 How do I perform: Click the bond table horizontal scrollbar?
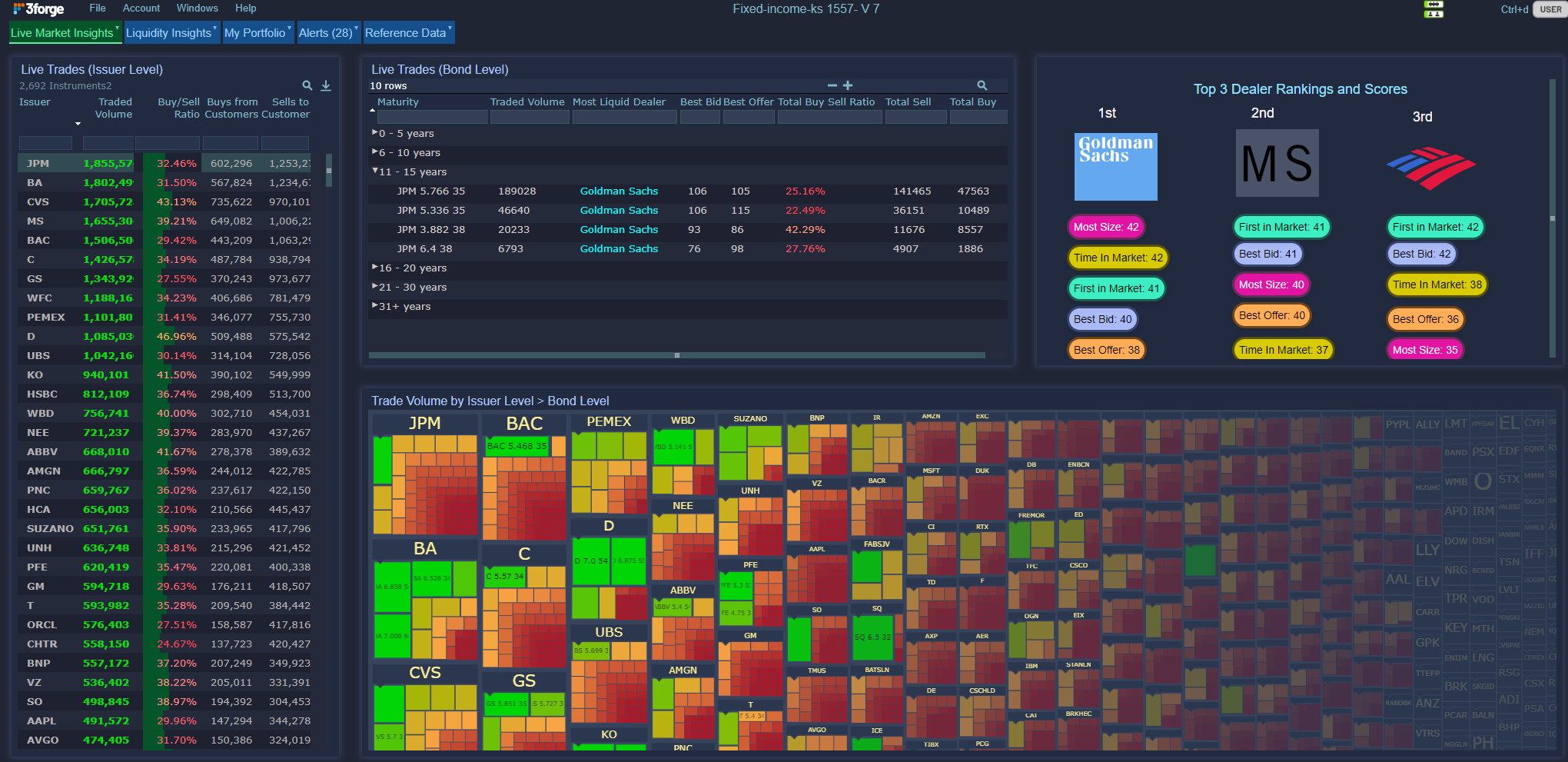tap(676, 355)
